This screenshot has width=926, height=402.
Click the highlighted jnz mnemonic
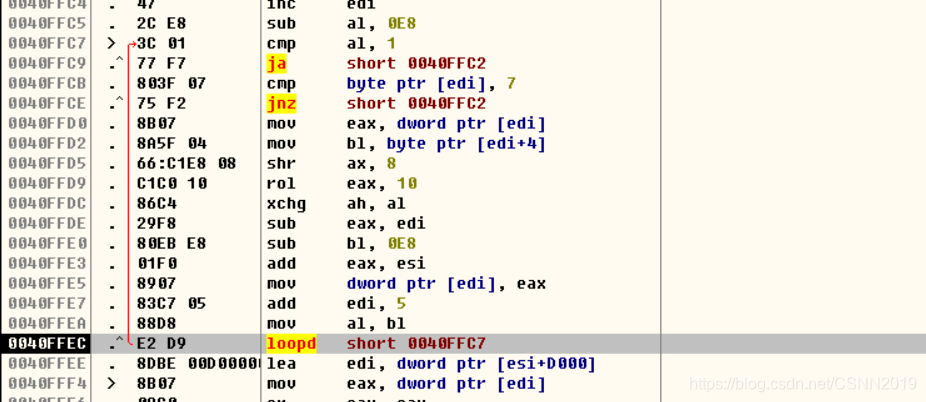coord(281,104)
